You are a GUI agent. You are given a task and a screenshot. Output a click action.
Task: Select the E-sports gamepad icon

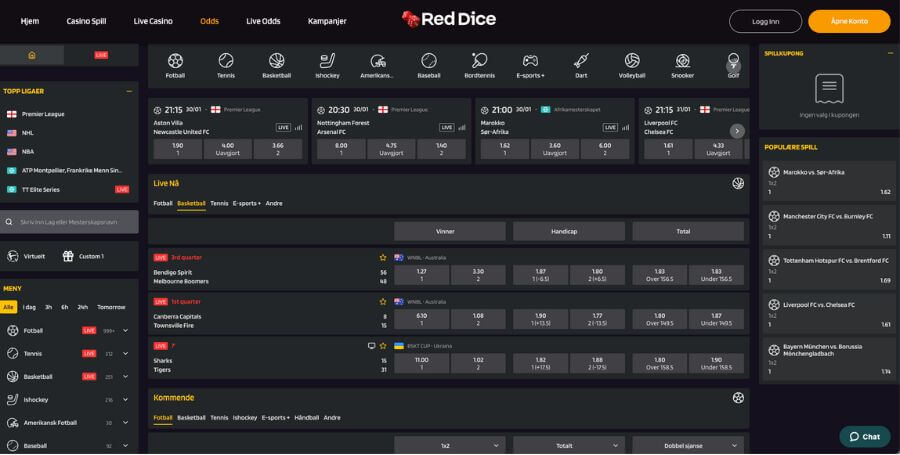(x=530, y=60)
